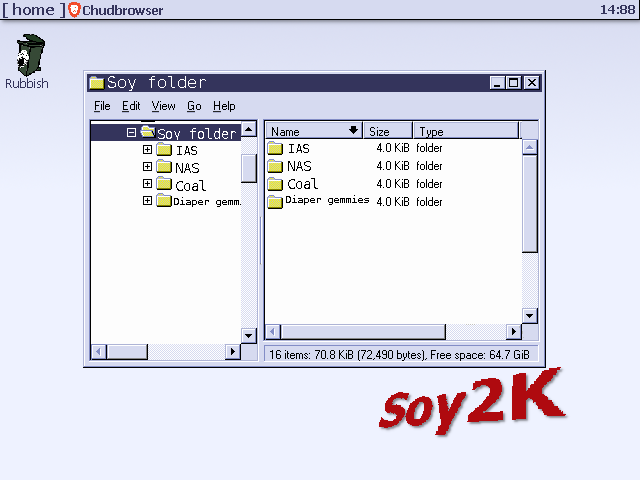Expand the IAS tree node
This screenshot has height=480, width=640.
coord(147,150)
